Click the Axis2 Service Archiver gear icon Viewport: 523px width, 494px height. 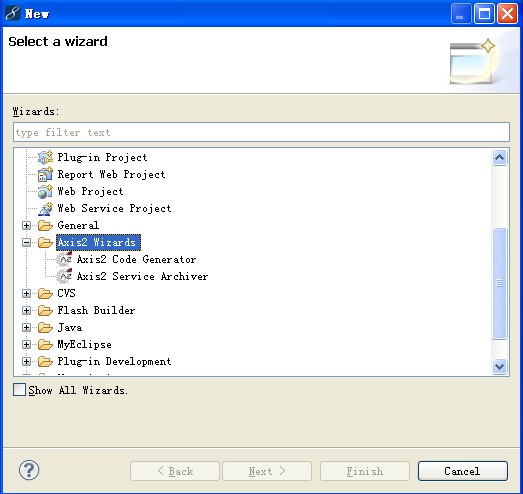click(x=64, y=277)
